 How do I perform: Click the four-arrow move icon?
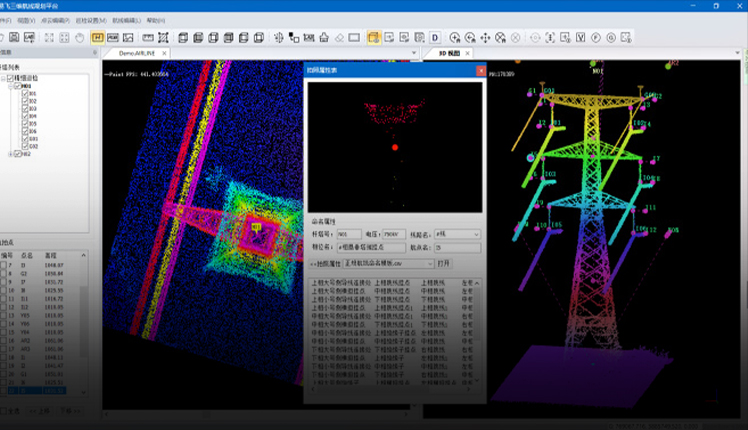click(x=485, y=38)
